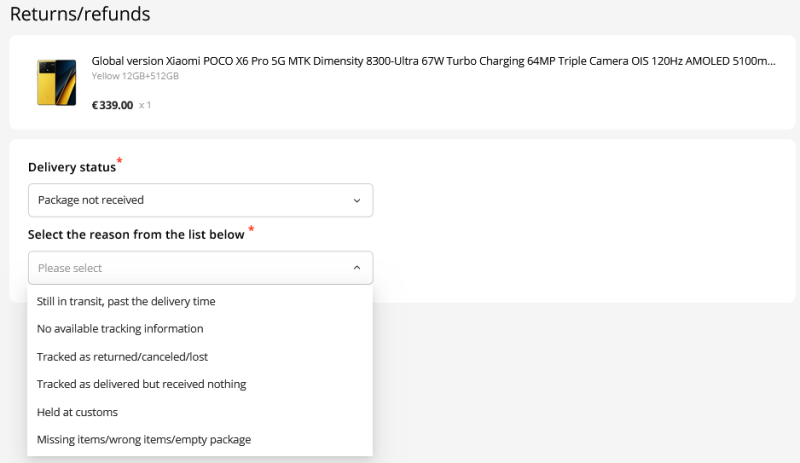Click the €339.00 price

[112, 105]
